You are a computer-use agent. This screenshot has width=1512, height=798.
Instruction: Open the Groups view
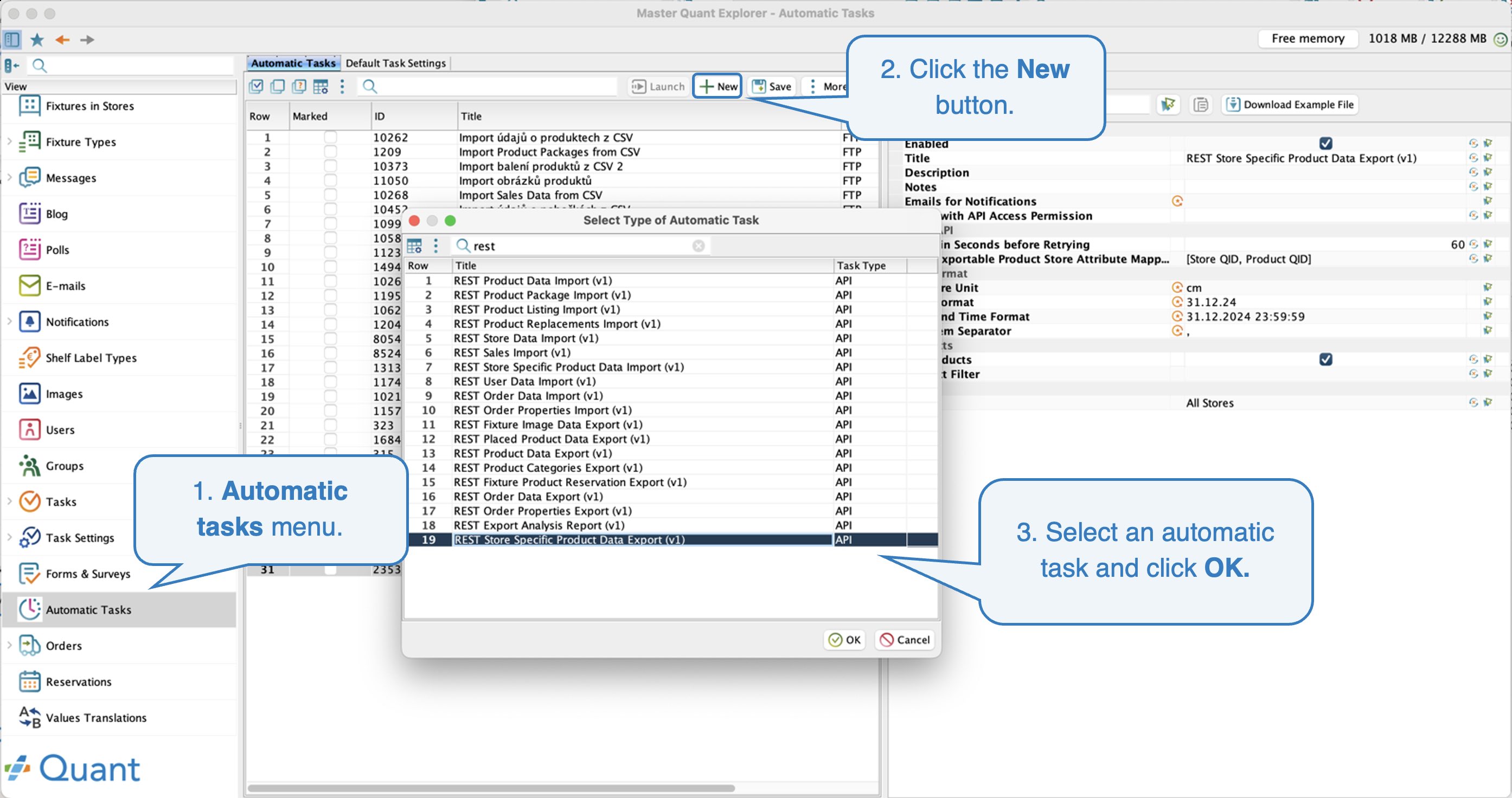pyautogui.click(x=65, y=466)
